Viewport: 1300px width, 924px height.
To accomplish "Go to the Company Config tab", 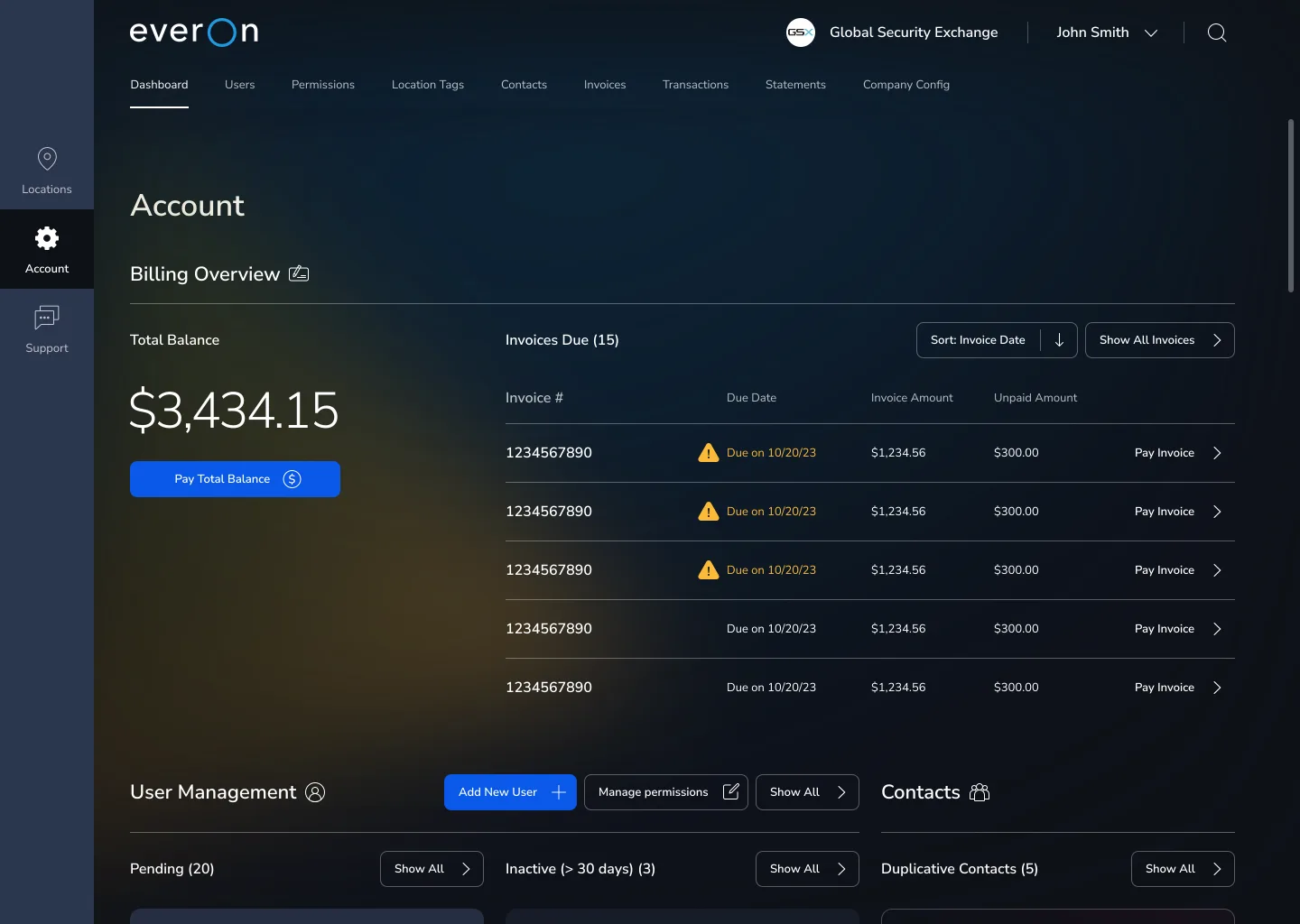I will [x=906, y=85].
